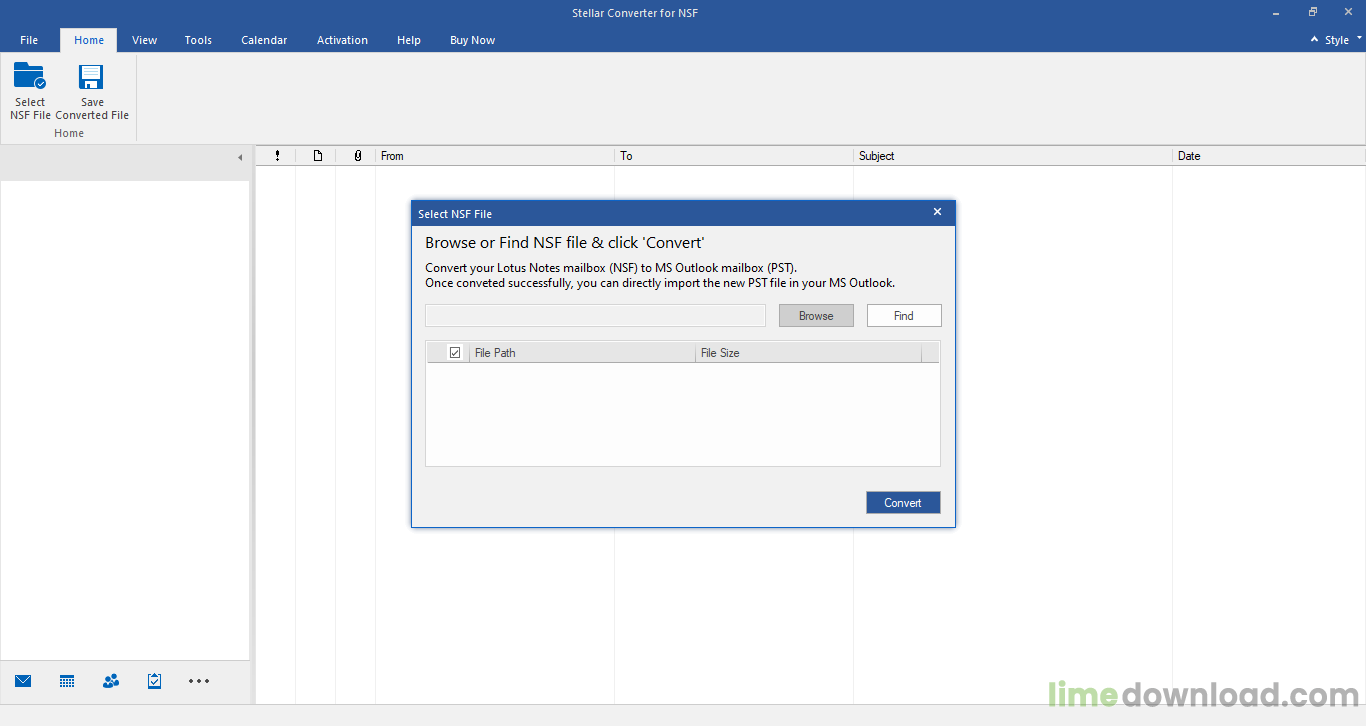Click the NSF file path input field
Image resolution: width=1366 pixels, height=726 pixels.
[595, 316]
